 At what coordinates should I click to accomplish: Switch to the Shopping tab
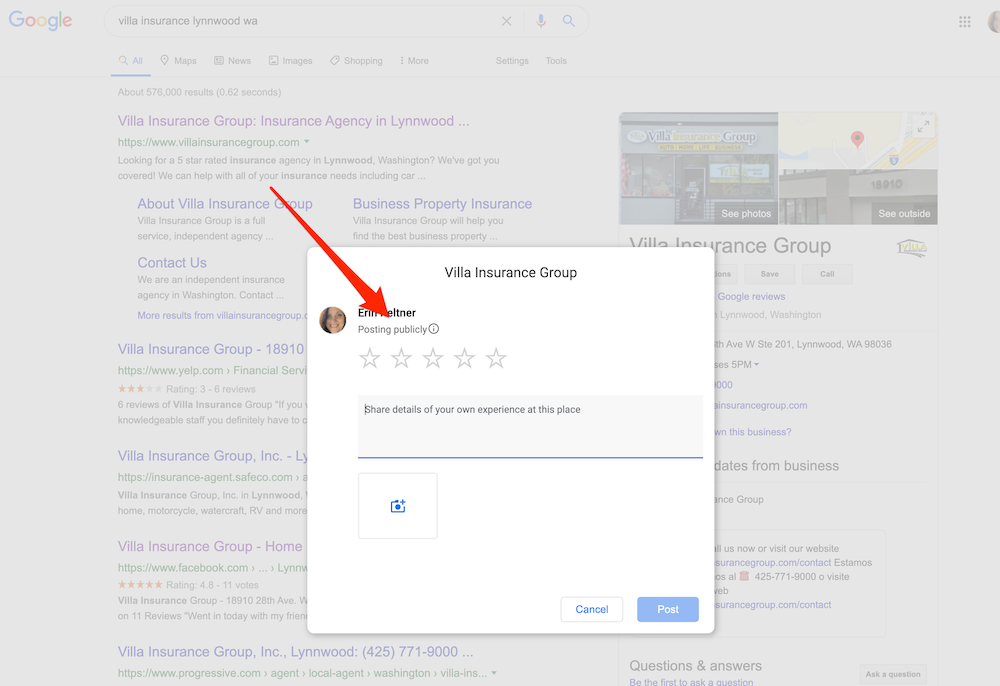[356, 61]
